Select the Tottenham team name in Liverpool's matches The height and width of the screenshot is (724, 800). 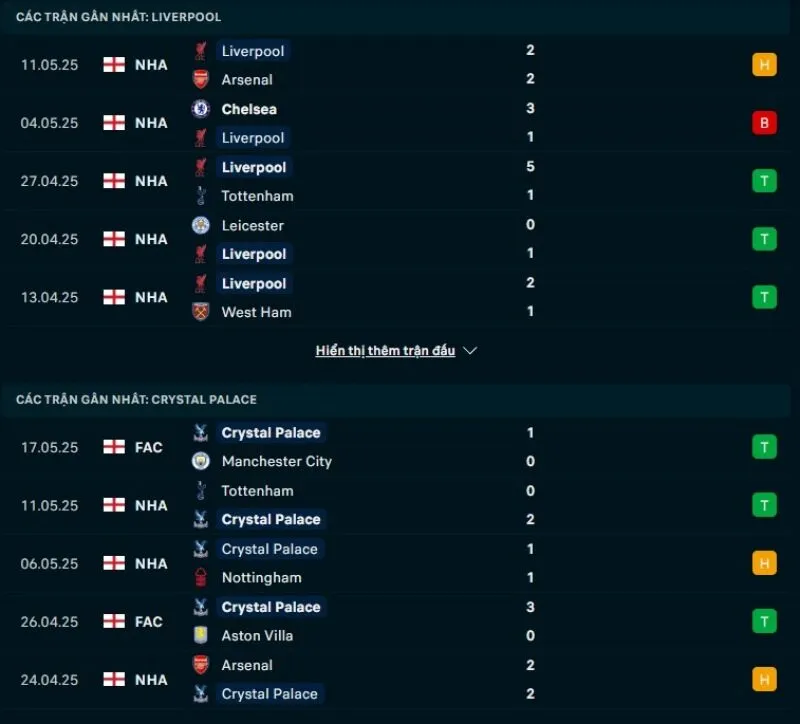(257, 196)
